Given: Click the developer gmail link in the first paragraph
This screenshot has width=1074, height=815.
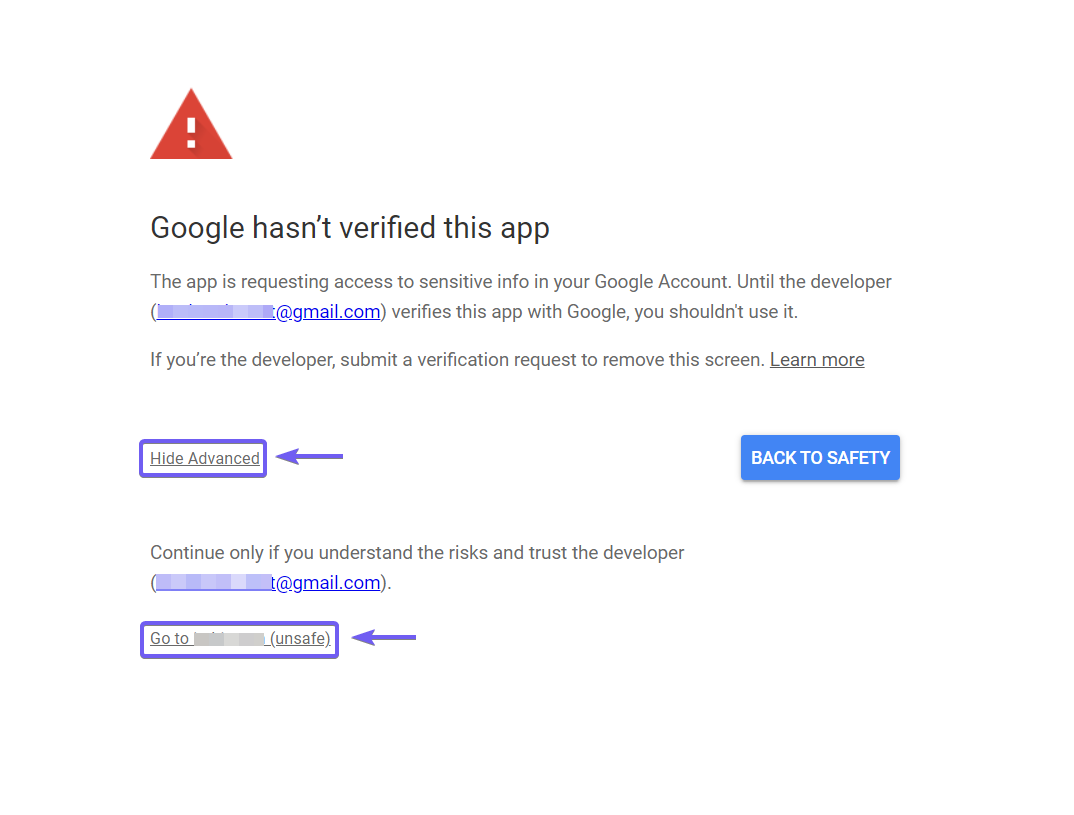Looking at the screenshot, I should 268,311.
